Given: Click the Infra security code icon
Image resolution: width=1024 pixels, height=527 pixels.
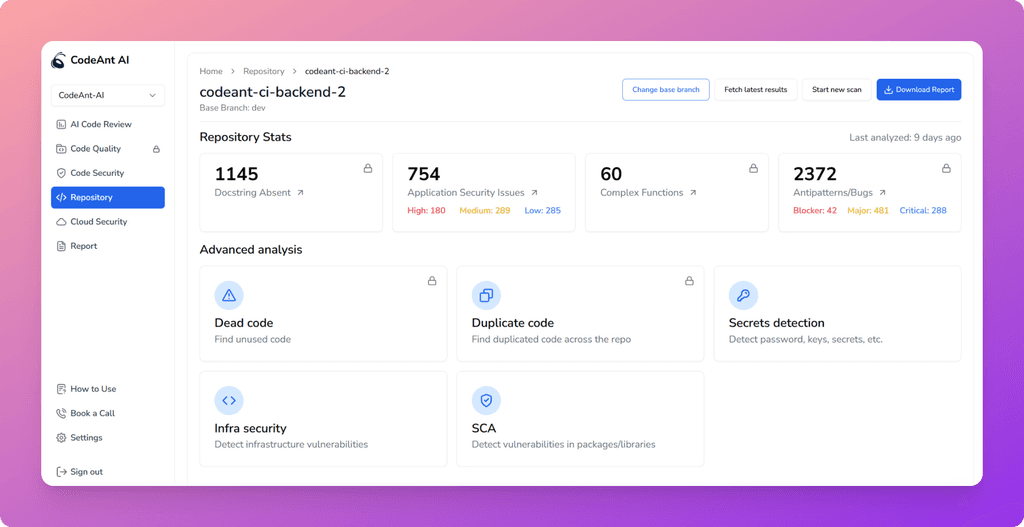Looking at the screenshot, I should click(229, 401).
